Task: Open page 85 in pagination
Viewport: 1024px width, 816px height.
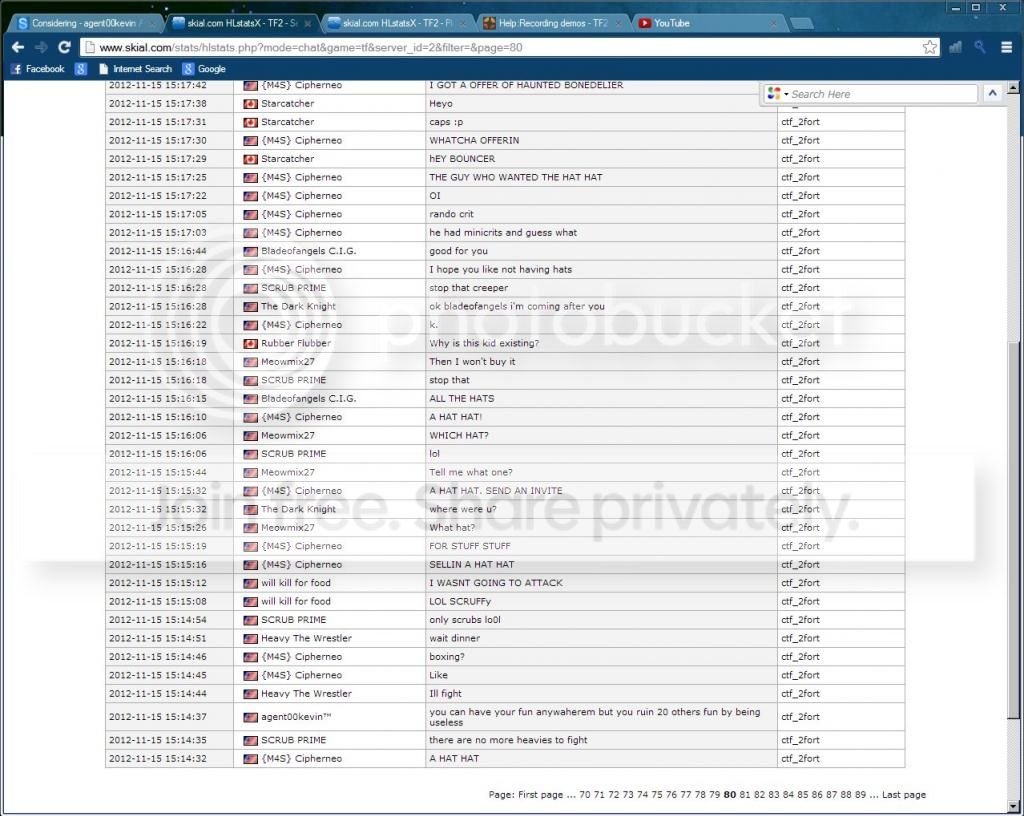Action: click(803, 794)
